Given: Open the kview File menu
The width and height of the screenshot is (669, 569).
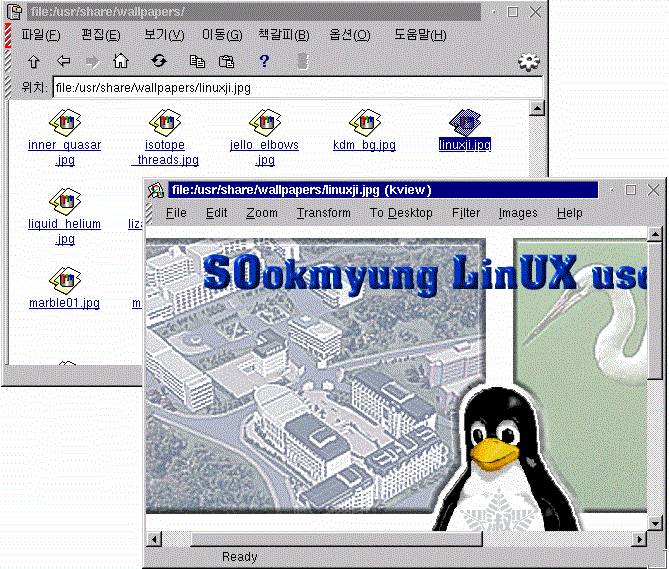Looking at the screenshot, I should (x=176, y=213).
